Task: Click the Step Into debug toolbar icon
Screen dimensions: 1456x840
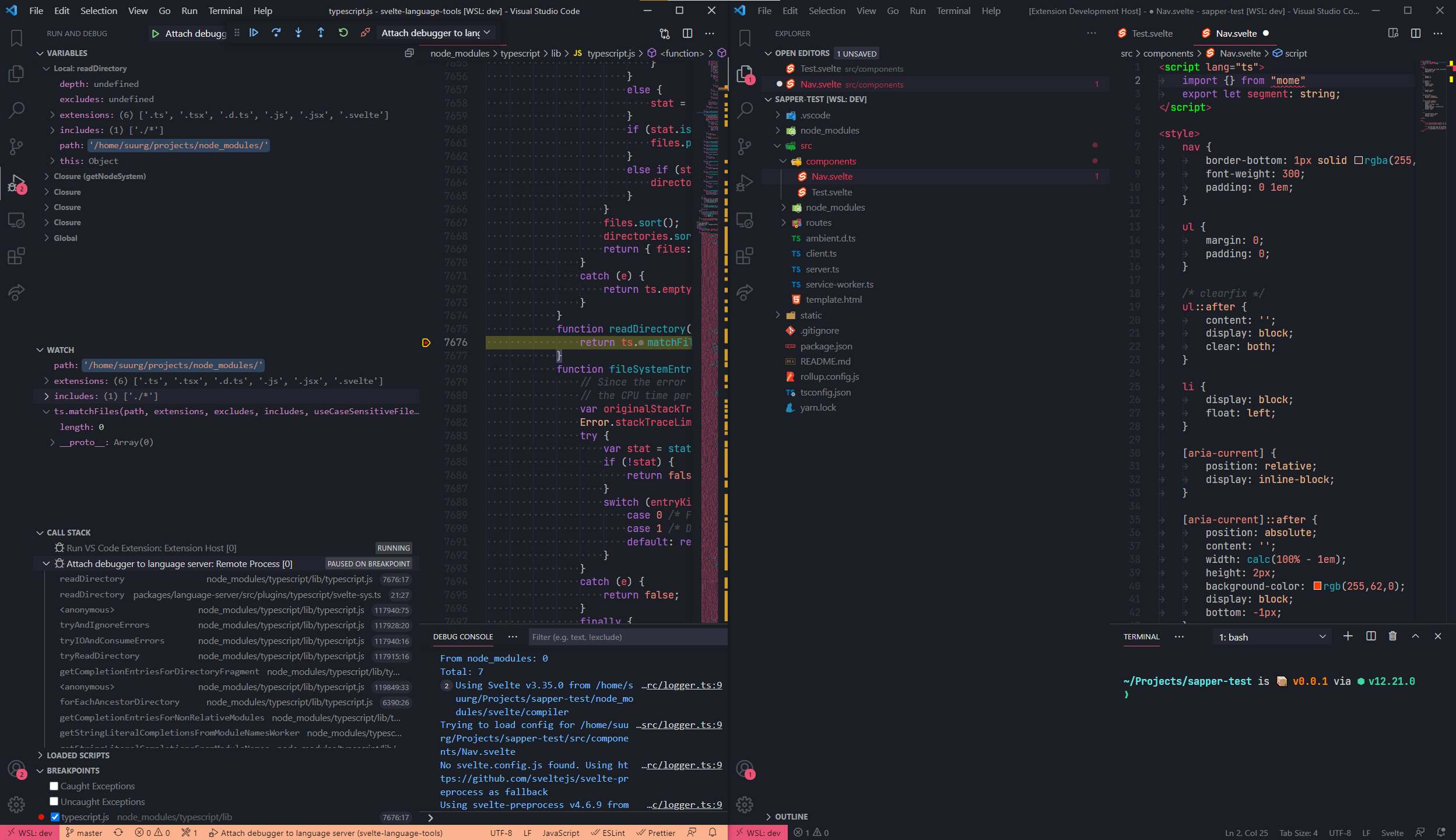Action: (x=299, y=33)
